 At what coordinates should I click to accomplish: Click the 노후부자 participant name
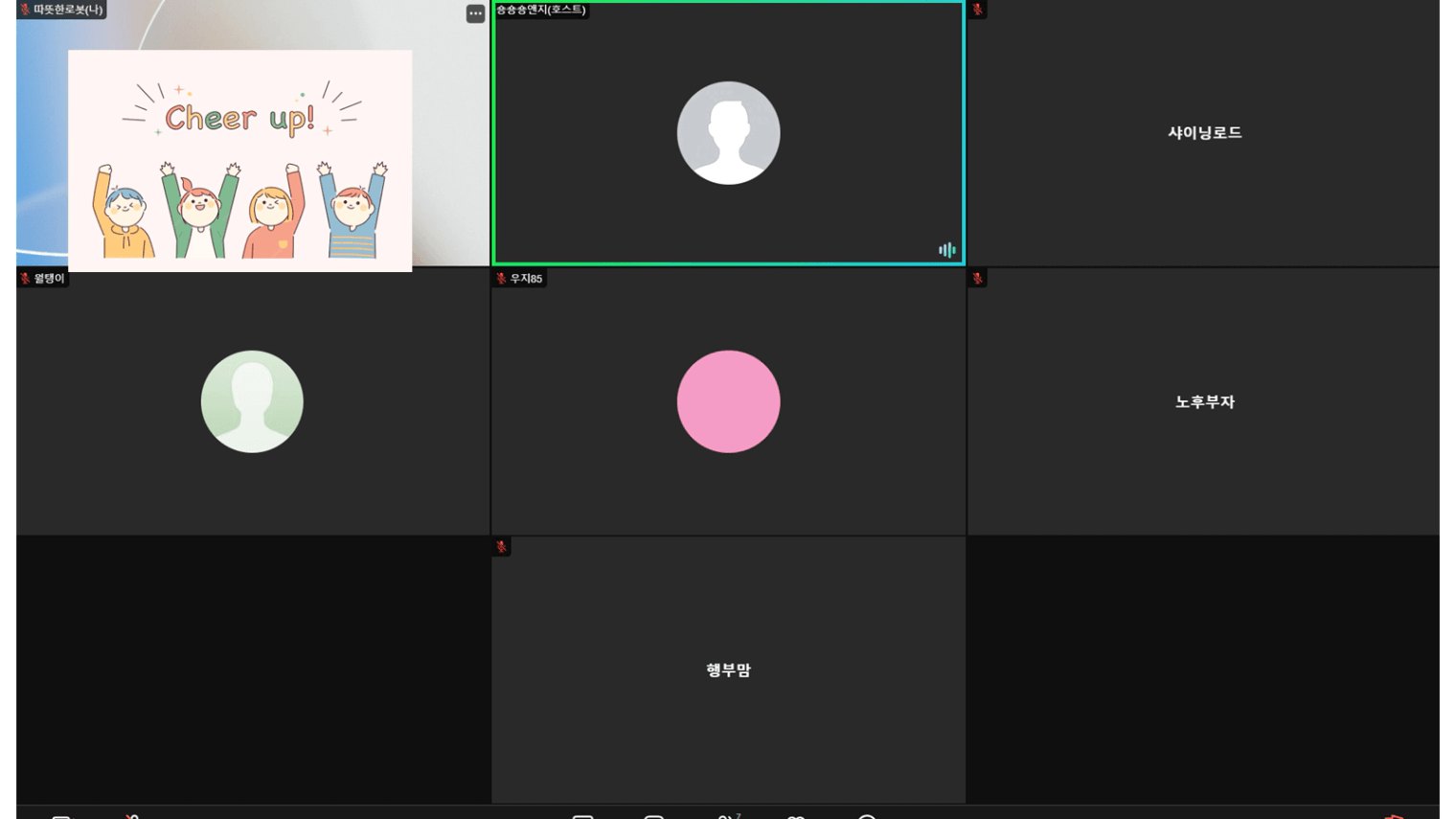pos(1204,402)
